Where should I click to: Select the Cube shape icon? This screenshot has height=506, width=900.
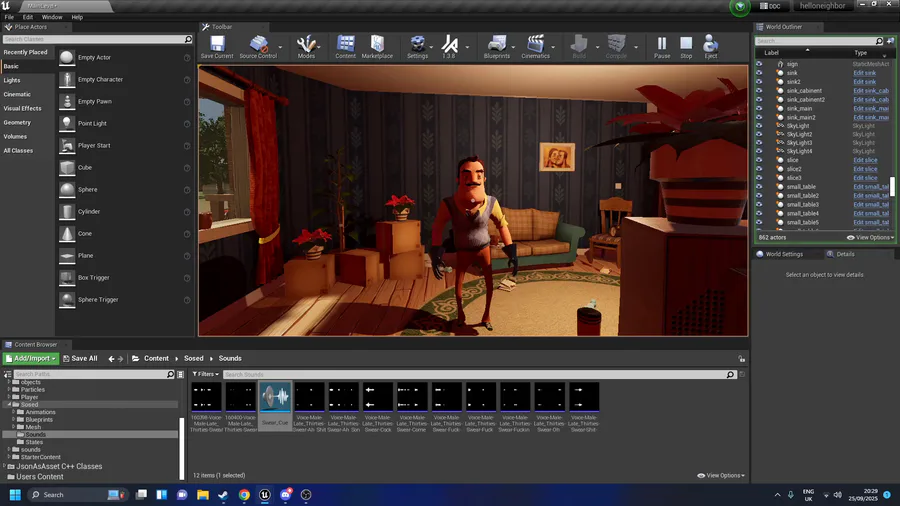point(67,168)
